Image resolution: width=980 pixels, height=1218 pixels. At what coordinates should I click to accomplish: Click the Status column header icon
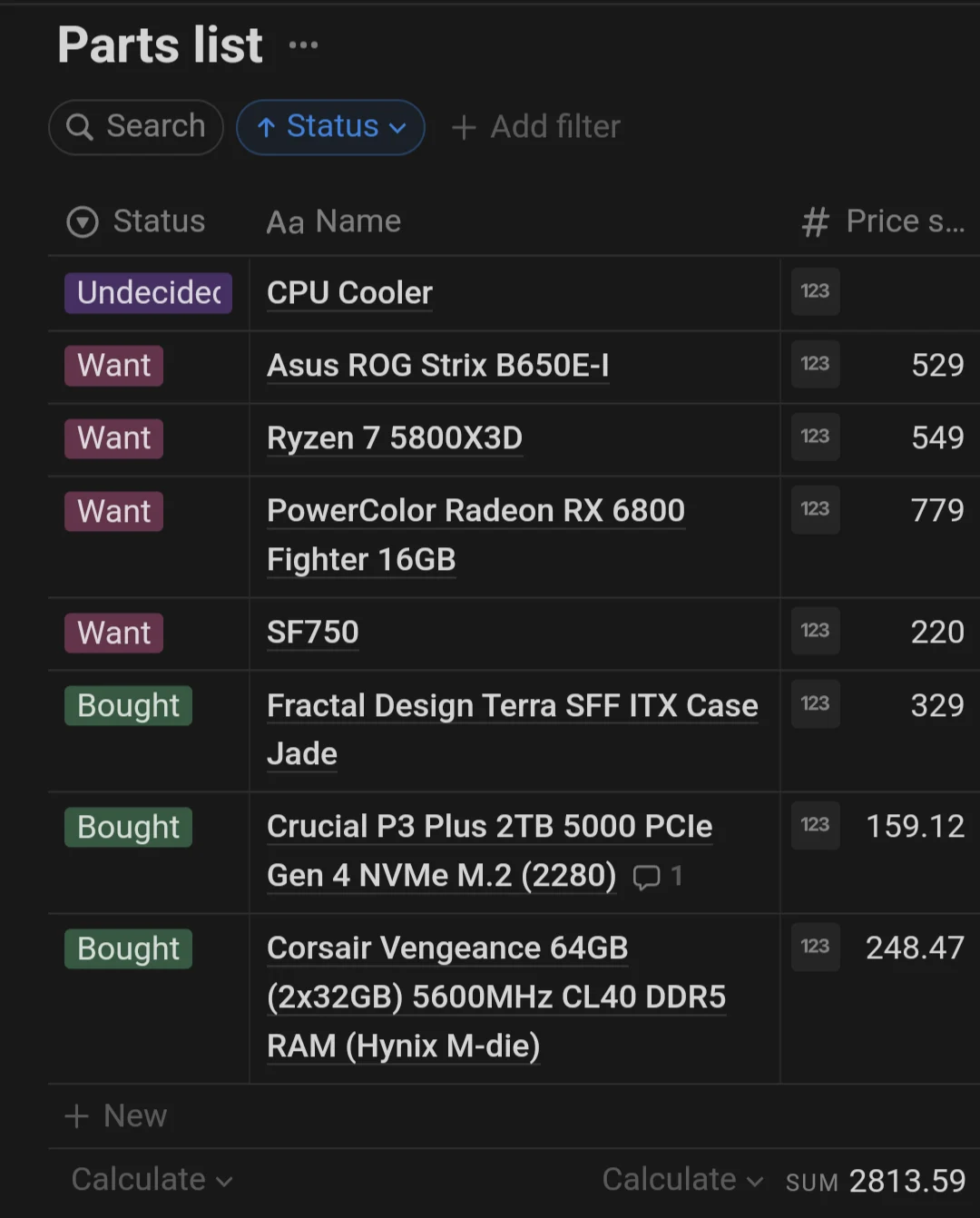coord(81,221)
